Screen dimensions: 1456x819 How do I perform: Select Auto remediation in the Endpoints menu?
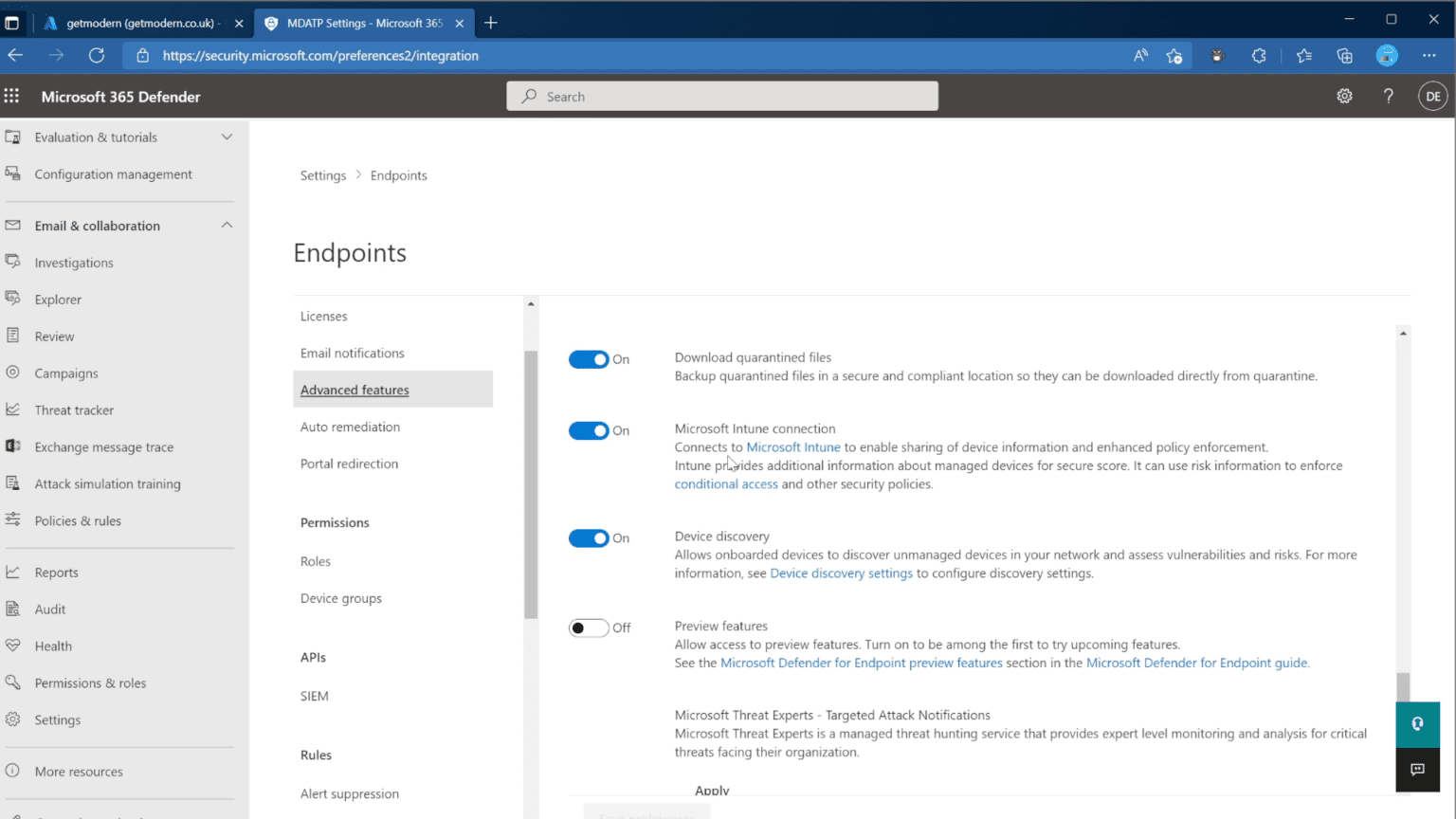(350, 427)
